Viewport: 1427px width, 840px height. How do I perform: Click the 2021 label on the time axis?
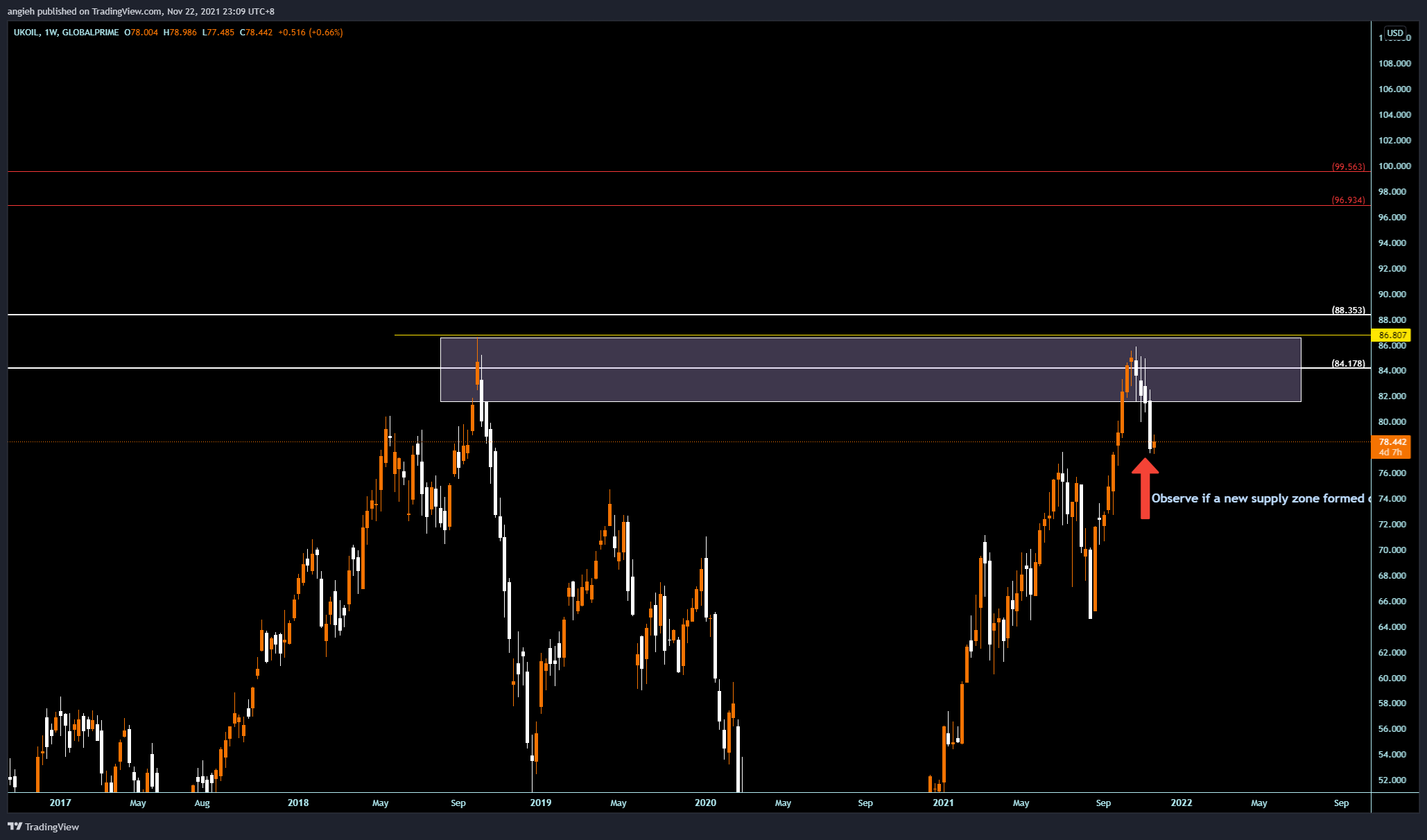point(943,803)
